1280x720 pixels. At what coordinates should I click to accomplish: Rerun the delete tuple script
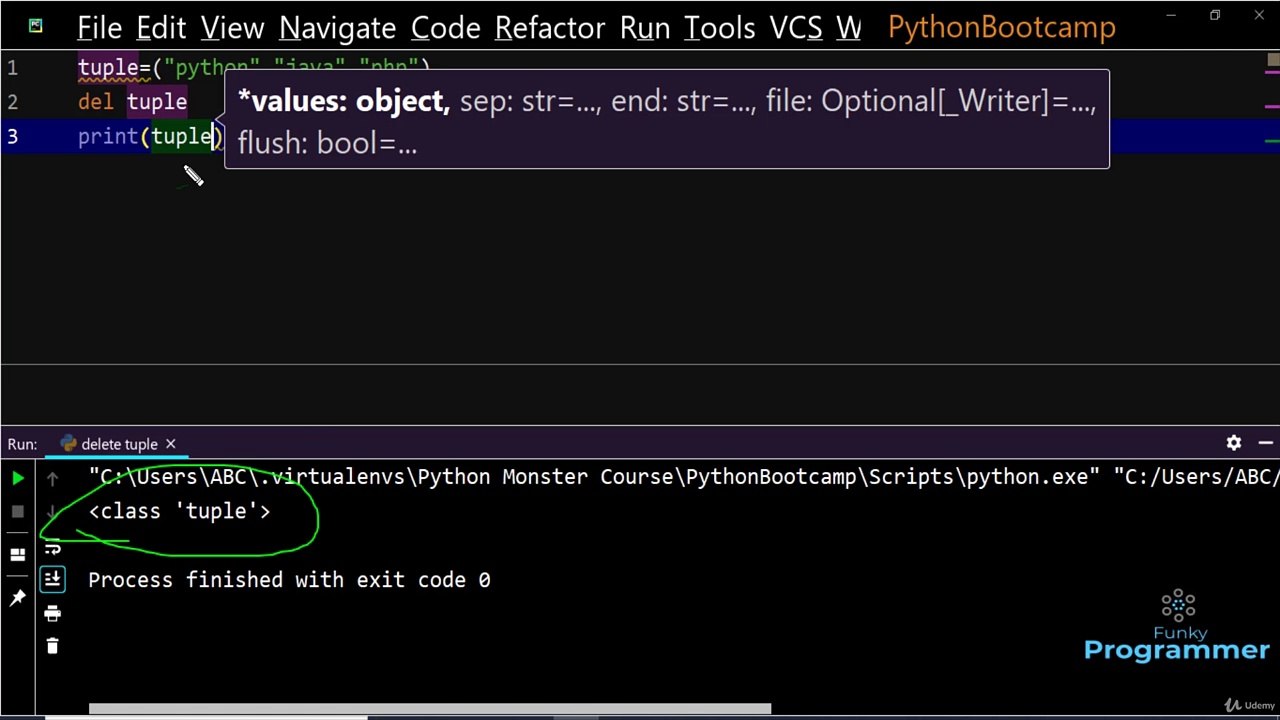(x=17, y=479)
